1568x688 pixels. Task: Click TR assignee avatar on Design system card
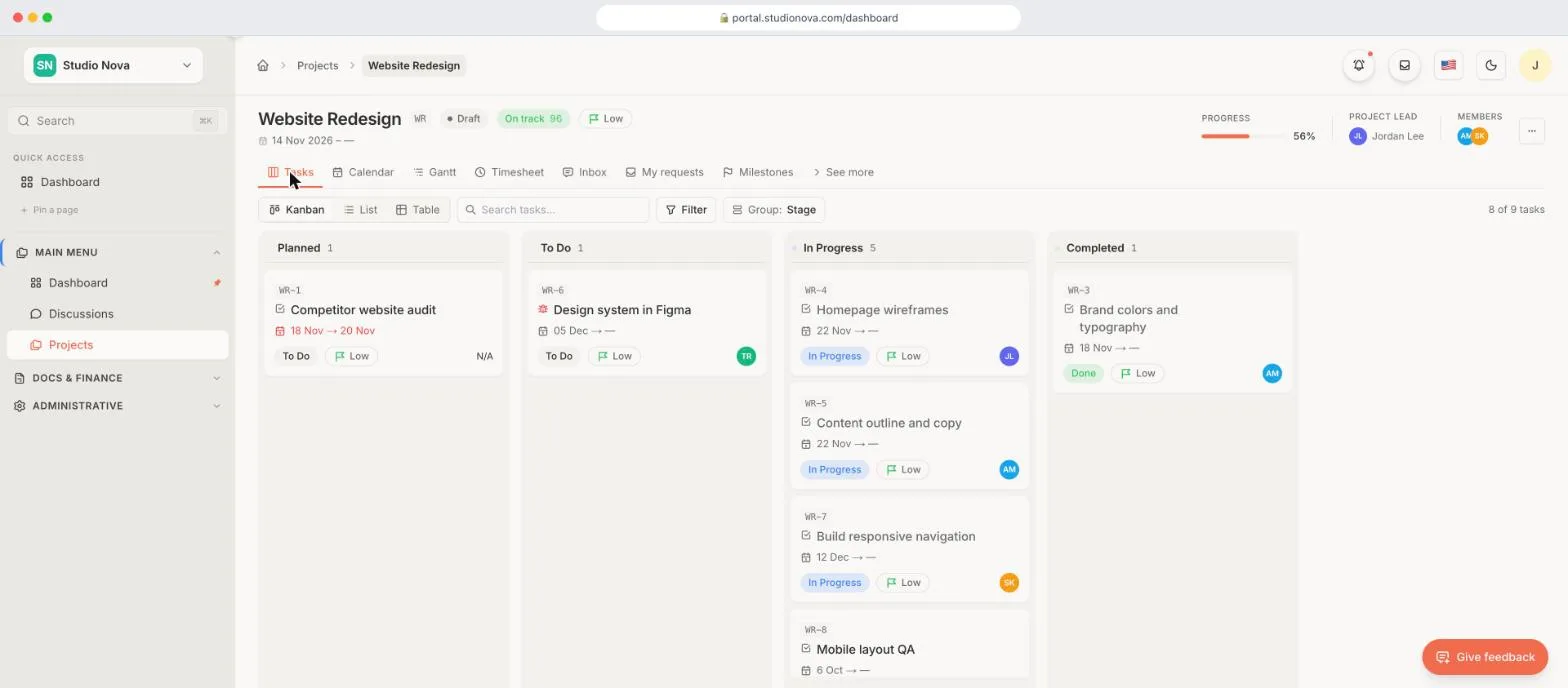(x=746, y=356)
